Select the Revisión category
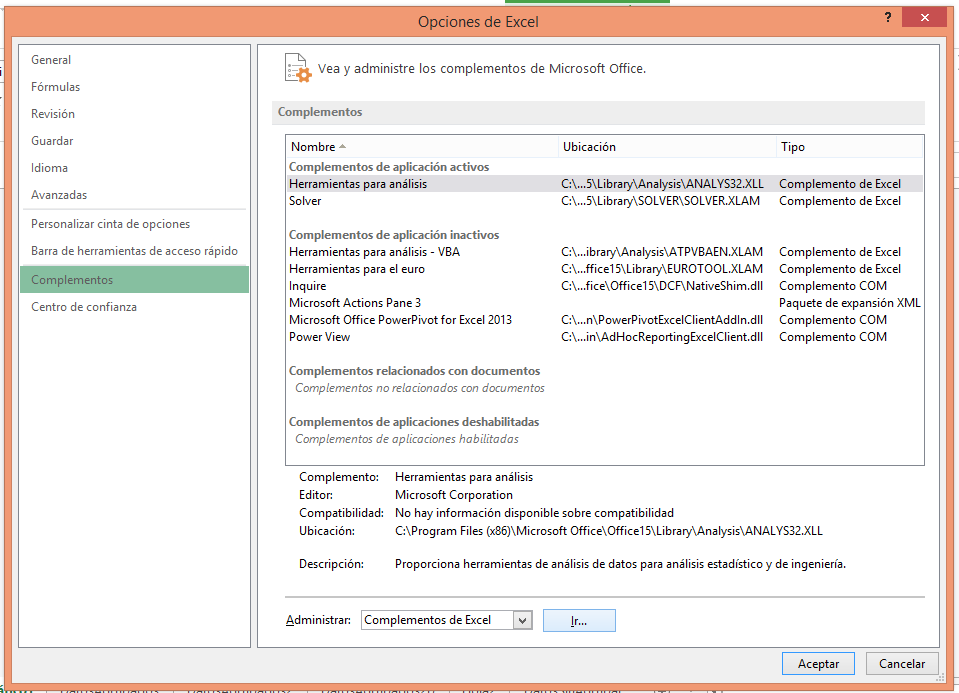This screenshot has height=693, width=959. click(53, 114)
